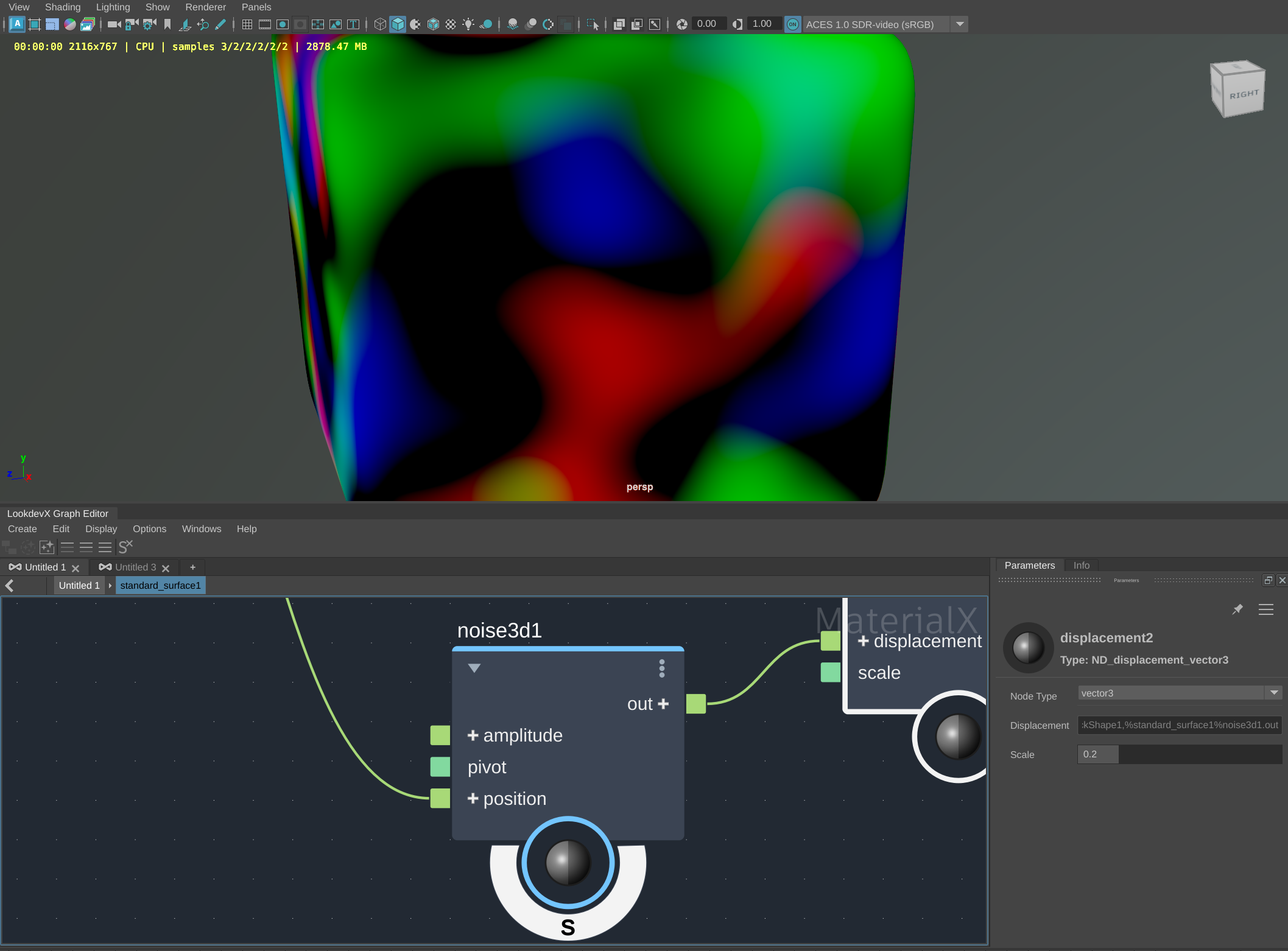Click the Untitled 1 breadcrumb
The width and height of the screenshot is (1288, 951).
(x=79, y=585)
